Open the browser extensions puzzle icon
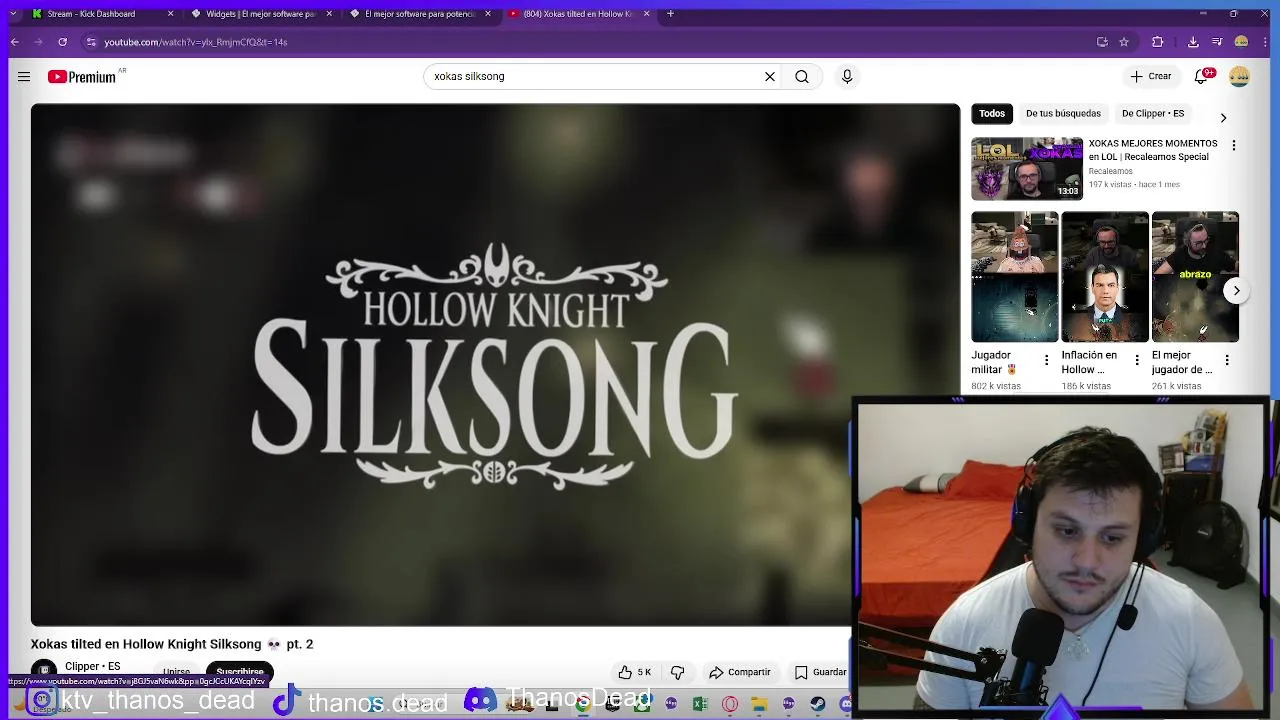 click(1158, 42)
